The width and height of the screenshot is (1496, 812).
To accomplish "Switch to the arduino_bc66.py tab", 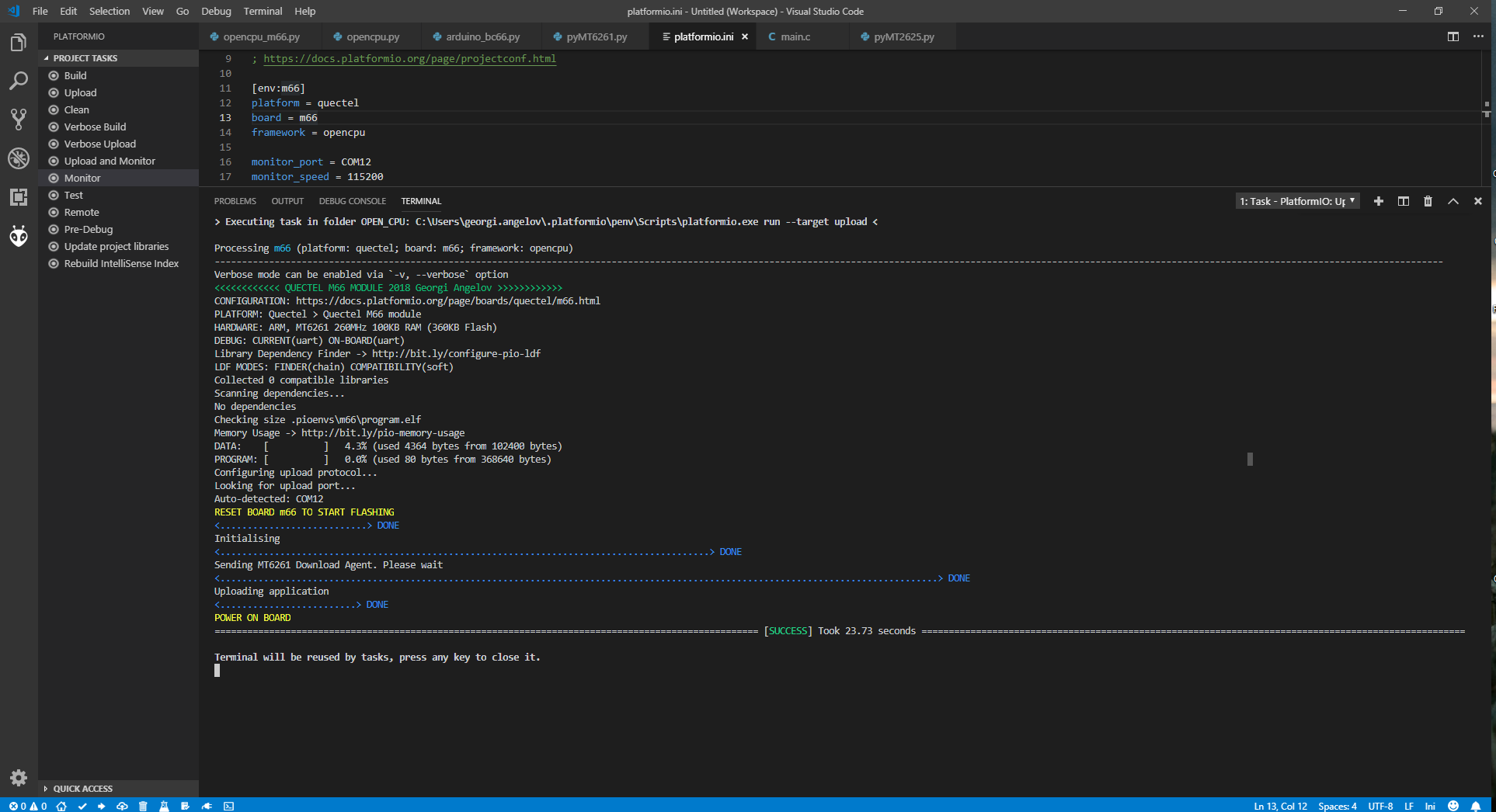I will pyautogui.click(x=482, y=36).
